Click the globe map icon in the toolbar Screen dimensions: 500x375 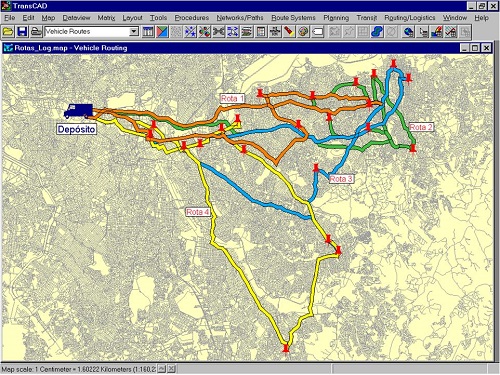pyautogui.click(x=408, y=32)
